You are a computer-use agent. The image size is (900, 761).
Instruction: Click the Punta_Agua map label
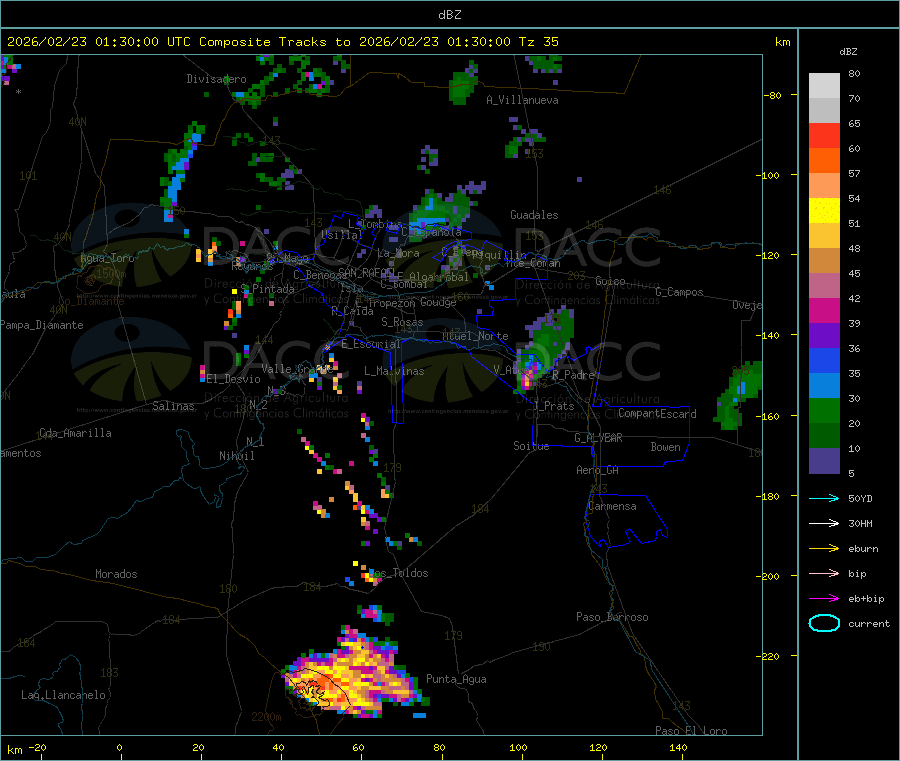coord(456,679)
